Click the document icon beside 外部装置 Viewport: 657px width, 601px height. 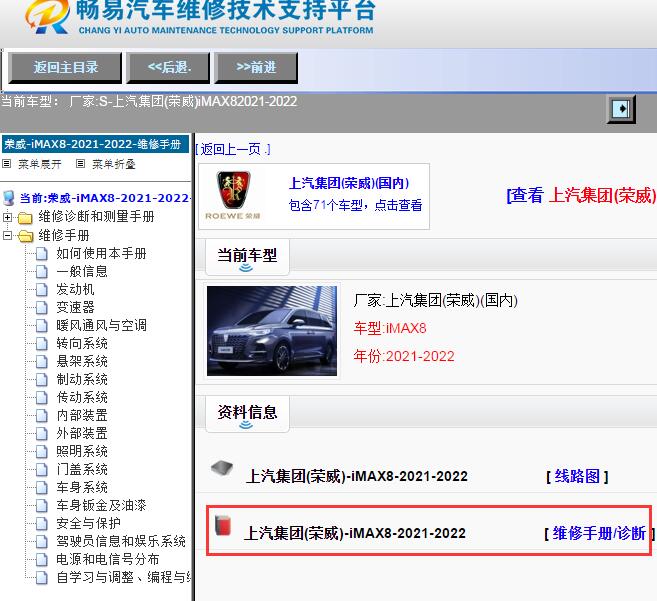coord(41,433)
